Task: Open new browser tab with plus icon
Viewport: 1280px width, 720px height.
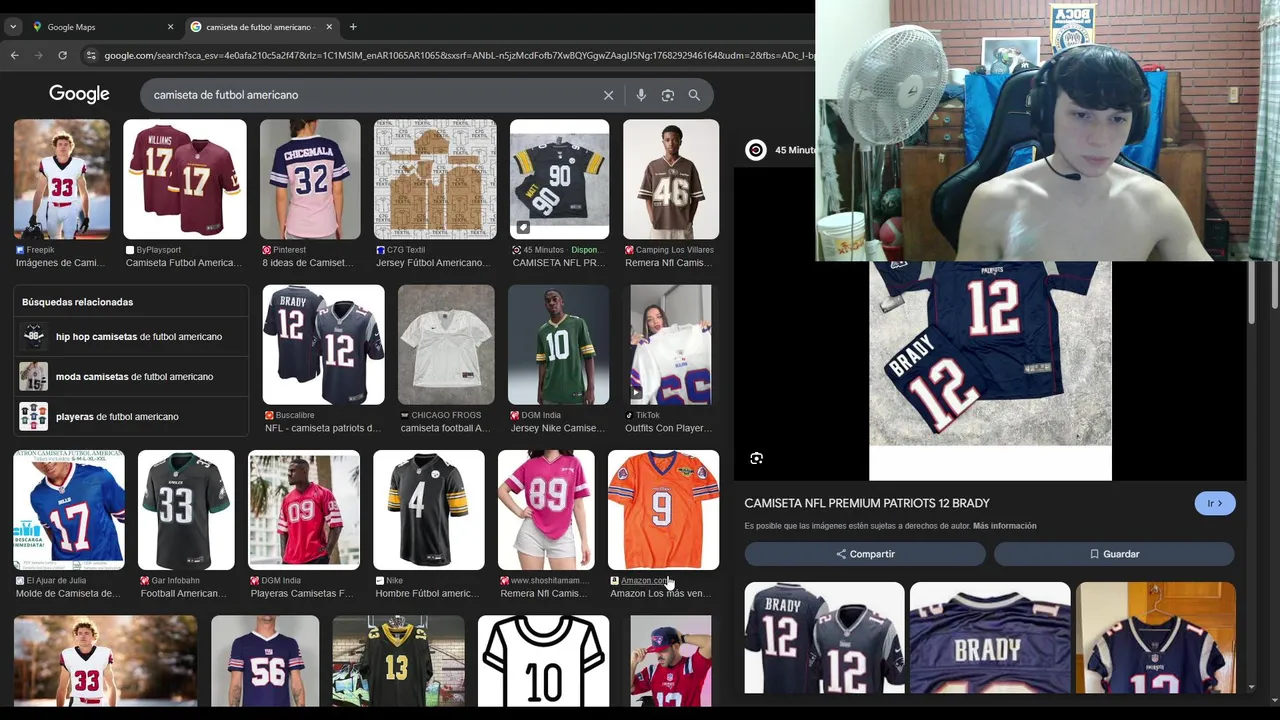Action: click(353, 27)
